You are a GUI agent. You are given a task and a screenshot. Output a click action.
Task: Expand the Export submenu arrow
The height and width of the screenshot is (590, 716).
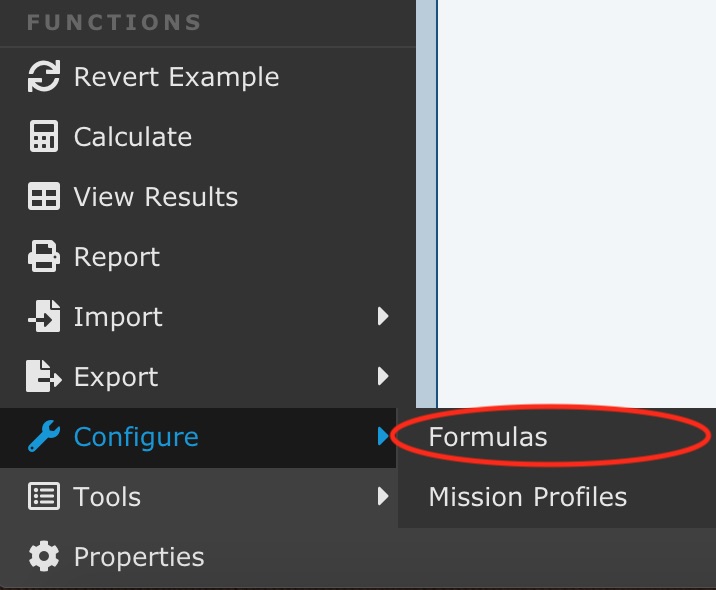pos(383,377)
